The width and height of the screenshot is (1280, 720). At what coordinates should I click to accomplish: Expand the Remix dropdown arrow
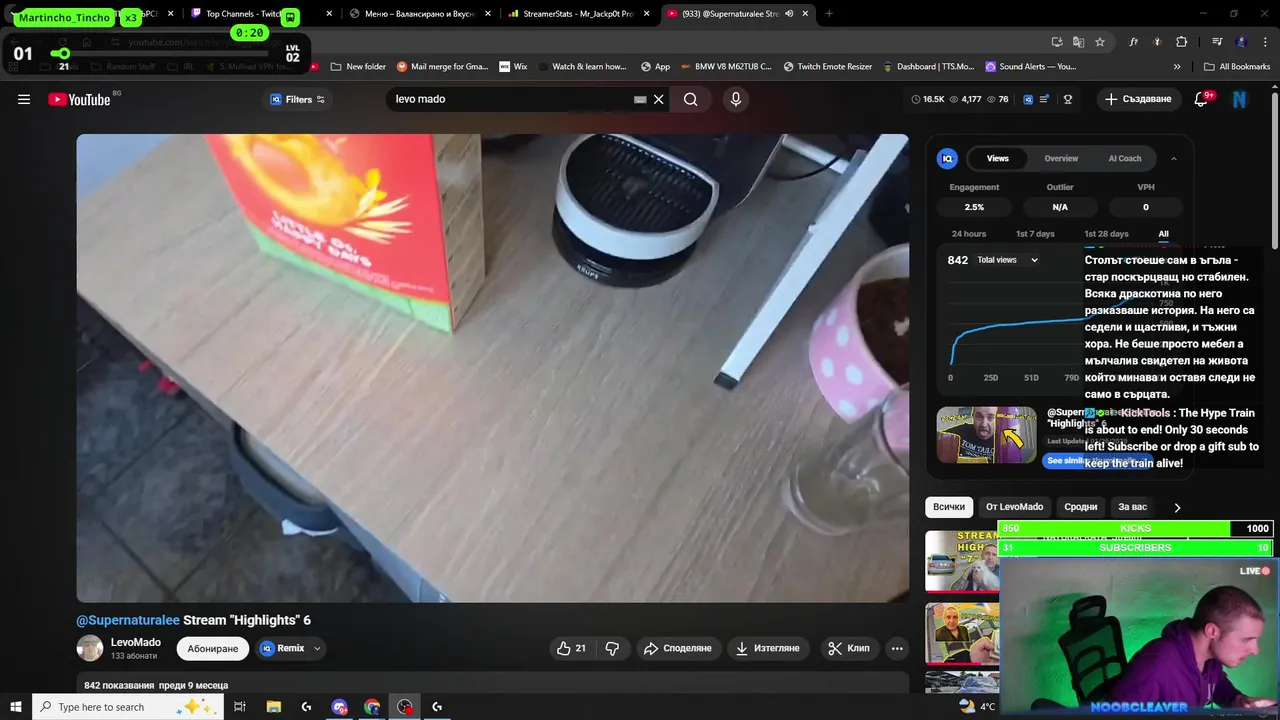point(317,648)
